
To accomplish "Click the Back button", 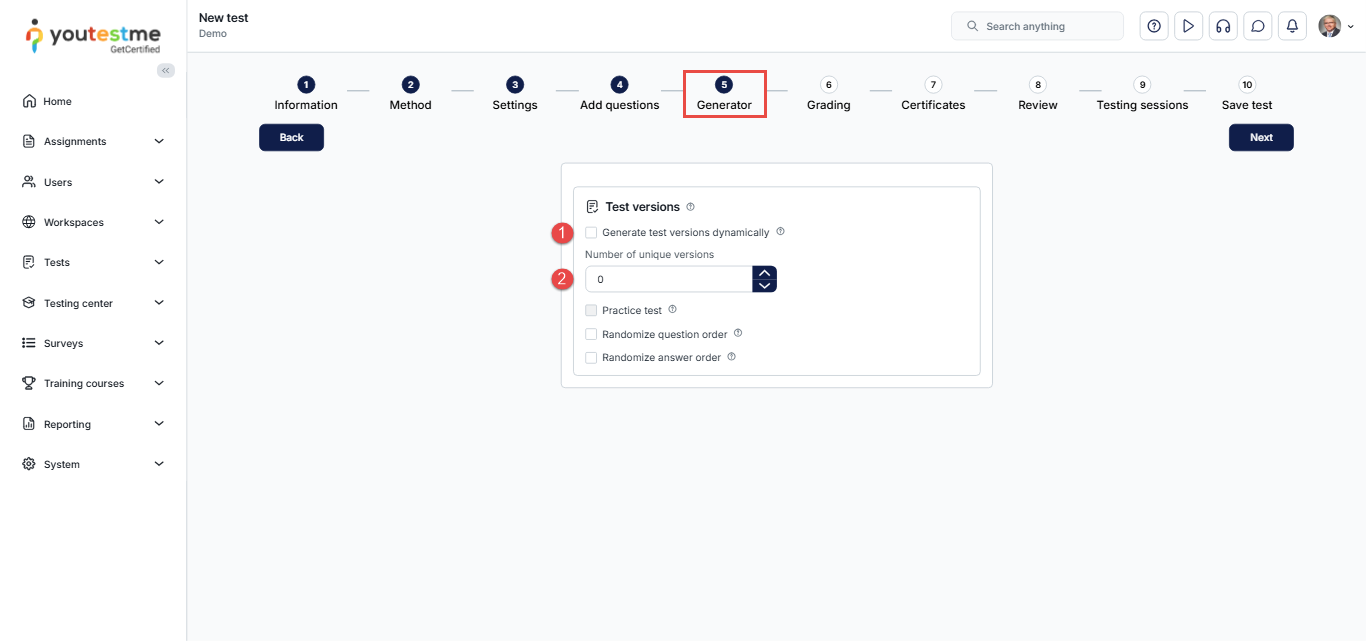I will [291, 137].
